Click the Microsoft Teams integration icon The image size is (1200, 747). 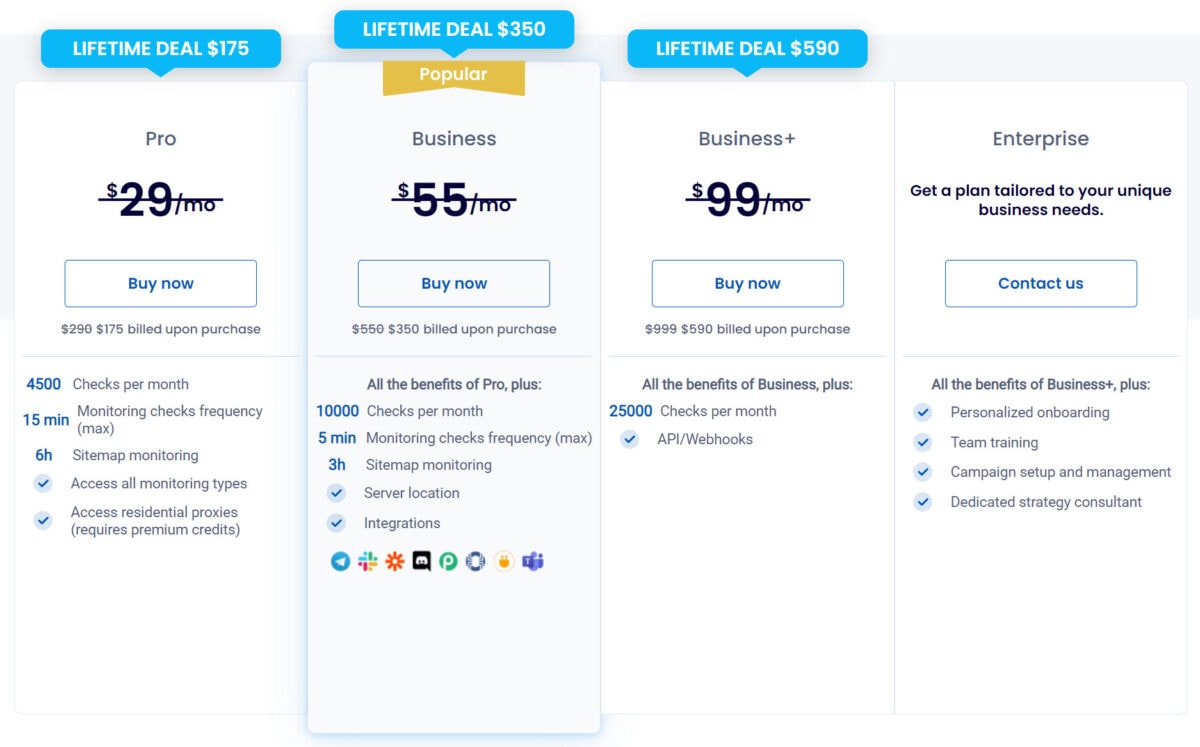pos(531,561)
